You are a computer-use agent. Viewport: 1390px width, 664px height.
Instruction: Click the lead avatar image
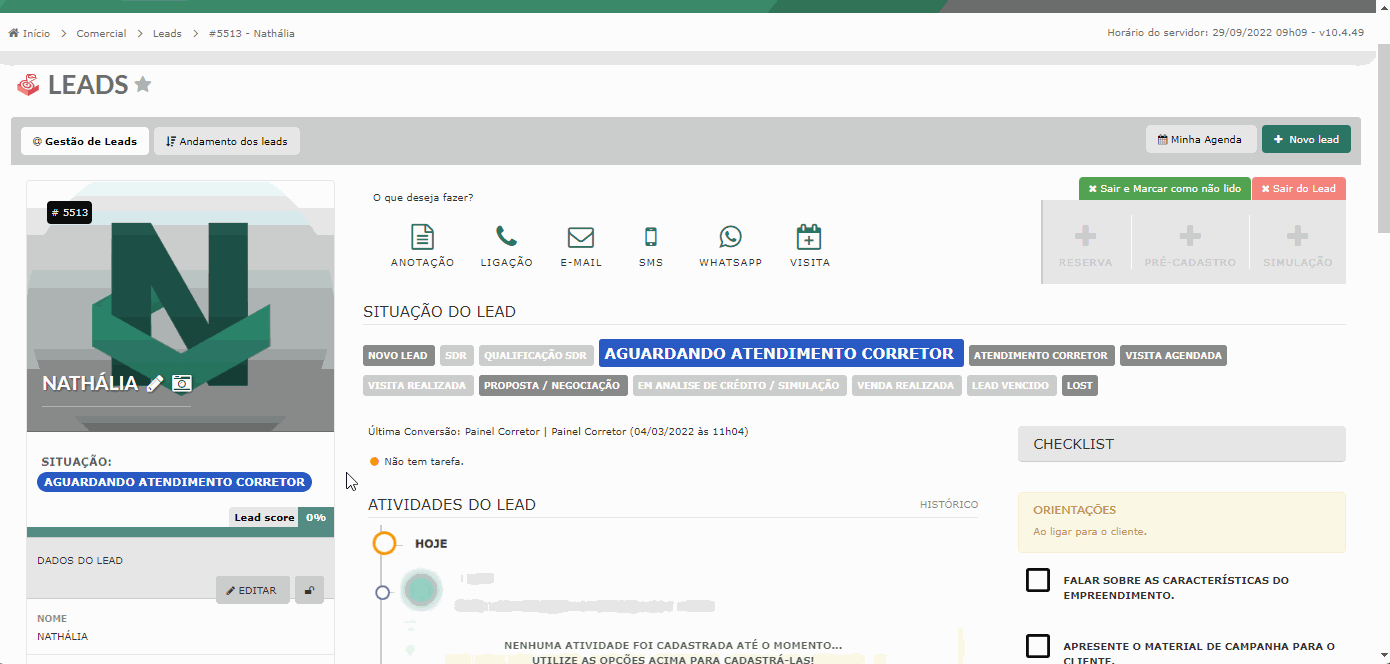pos(181,306)
